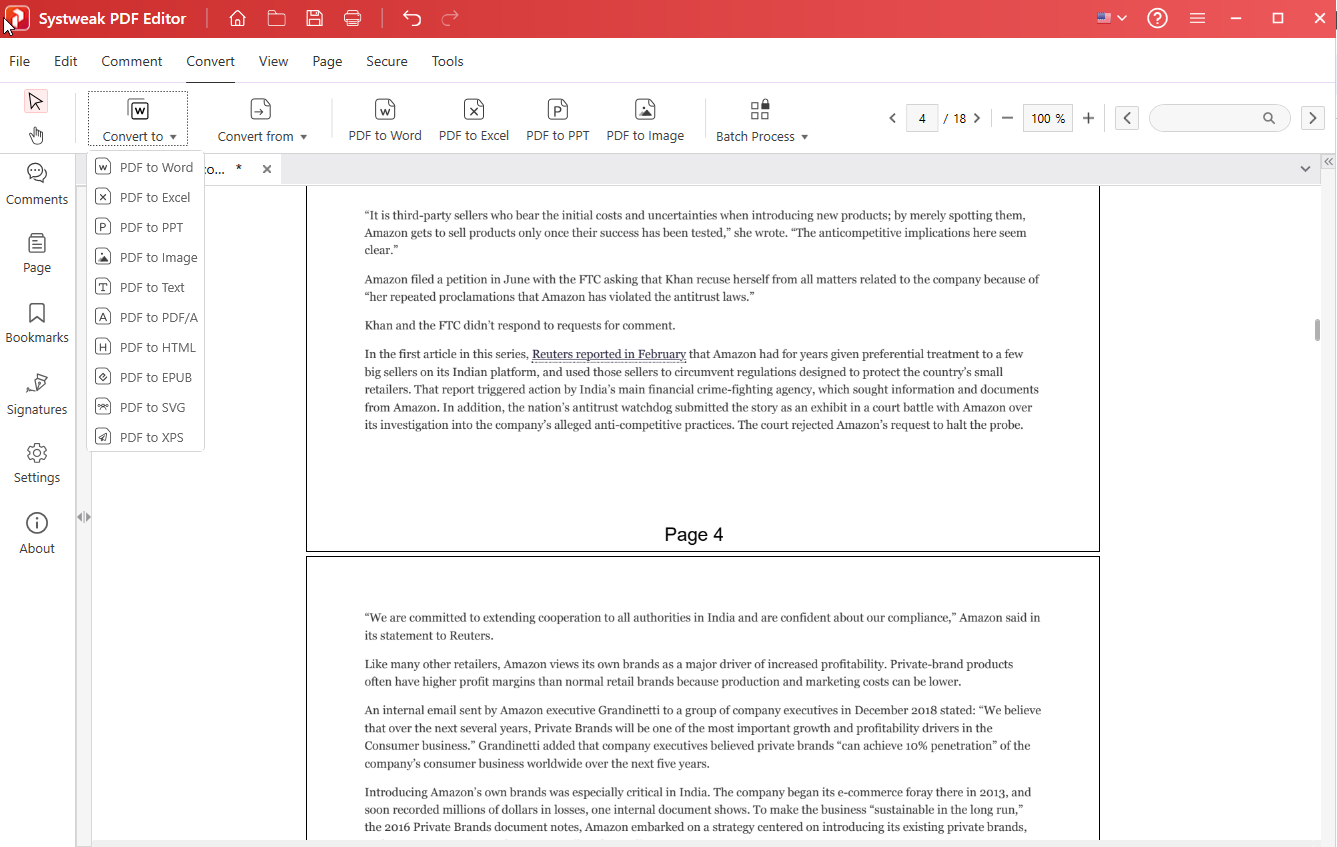Viewport: 1337px width, 847px height.
Task: Click PDF to Word toolbar button
Action: point(385,120)
